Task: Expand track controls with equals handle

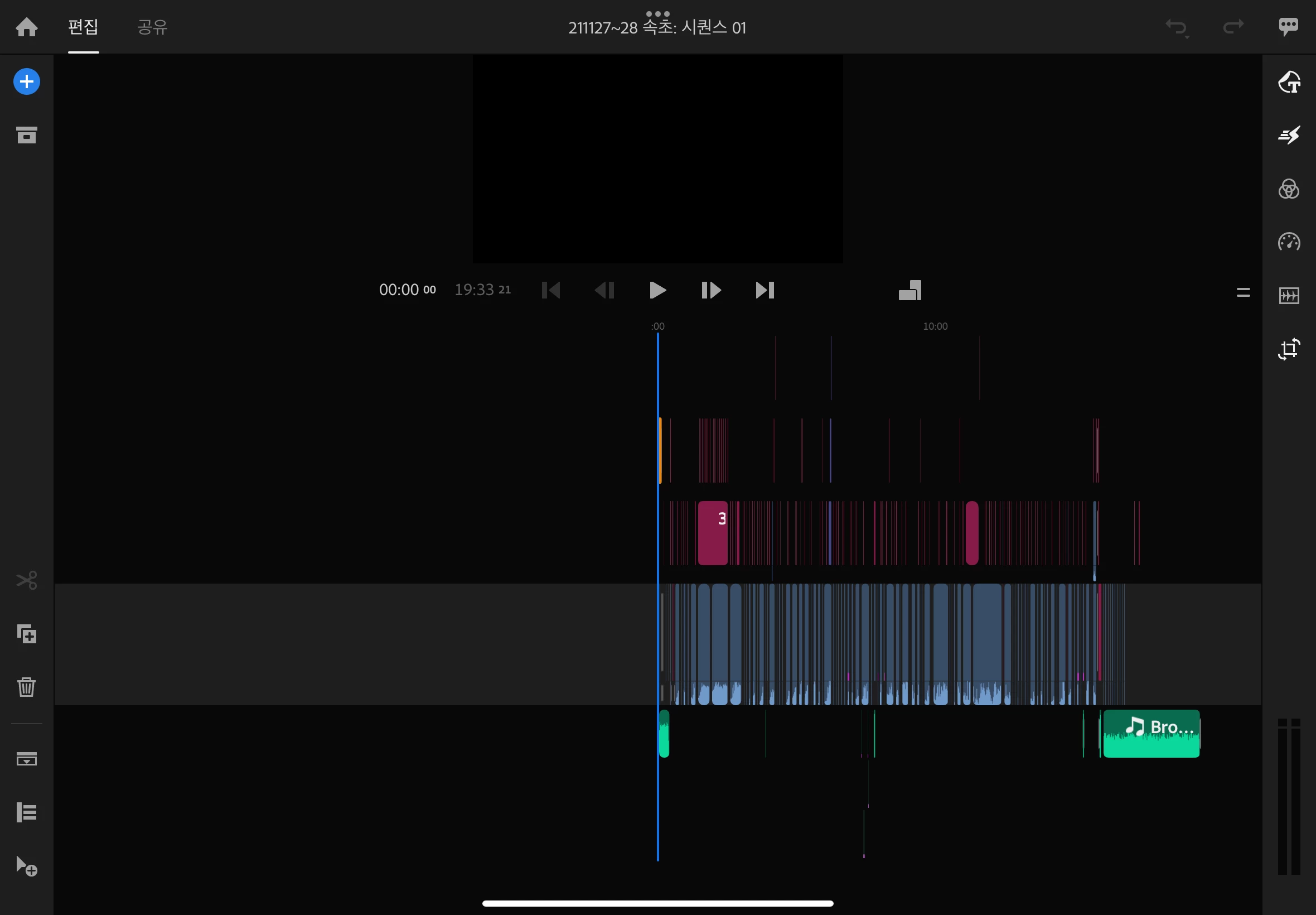Action: pos(1242,293)
